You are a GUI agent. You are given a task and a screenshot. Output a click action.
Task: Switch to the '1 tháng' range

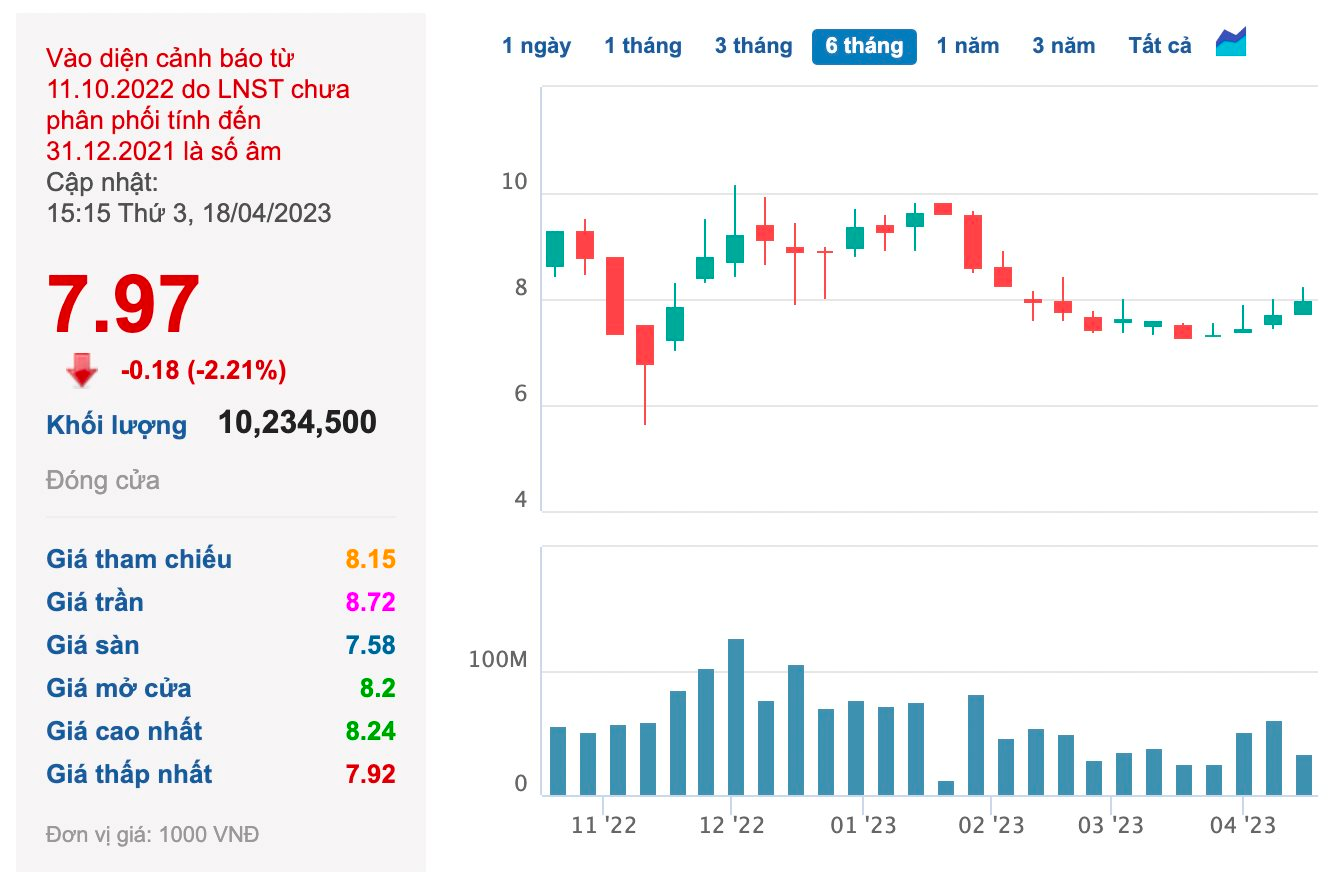coord(642,46)
